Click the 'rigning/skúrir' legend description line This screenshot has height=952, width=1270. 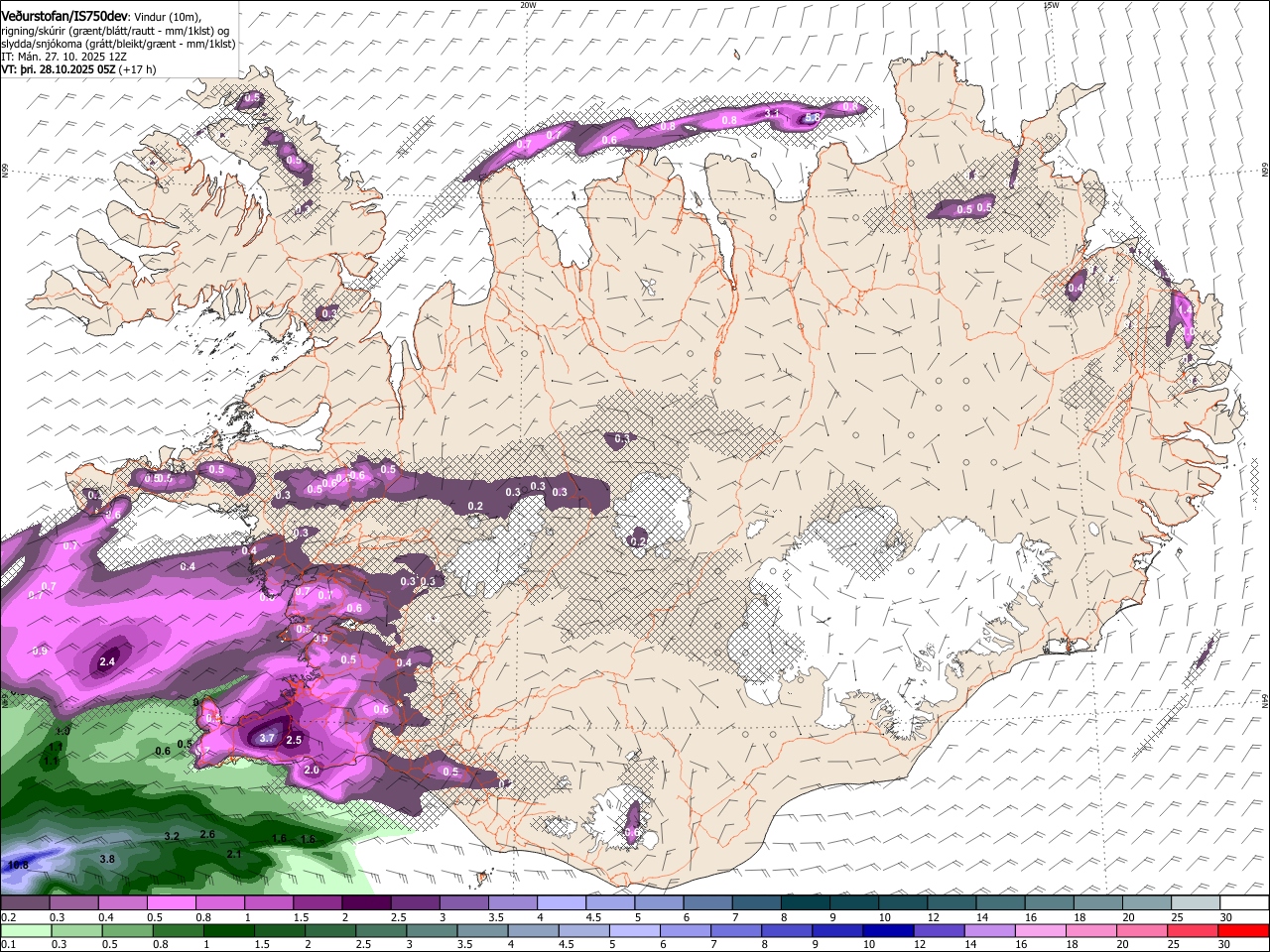[x=117, y=31]
